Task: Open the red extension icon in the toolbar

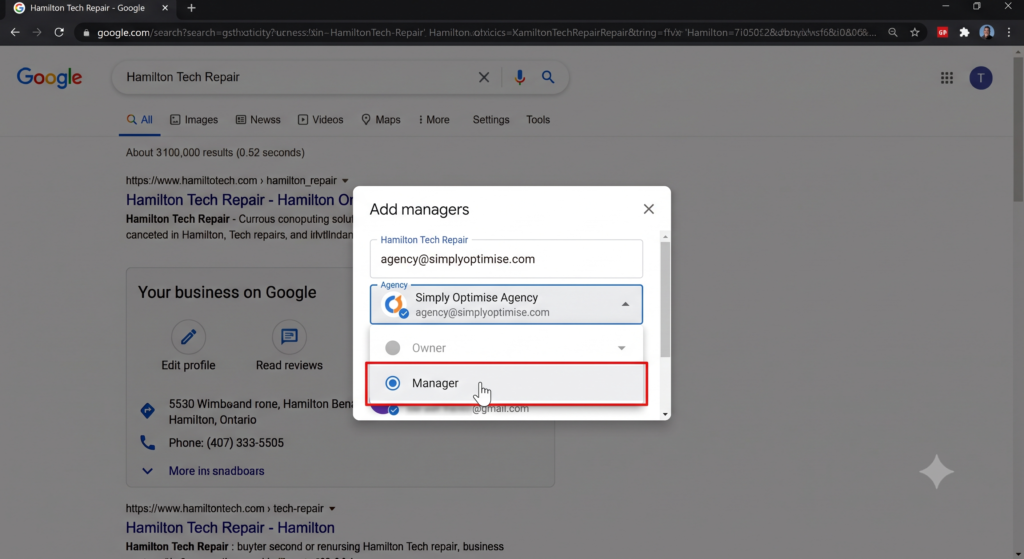Action: point(942,32)
